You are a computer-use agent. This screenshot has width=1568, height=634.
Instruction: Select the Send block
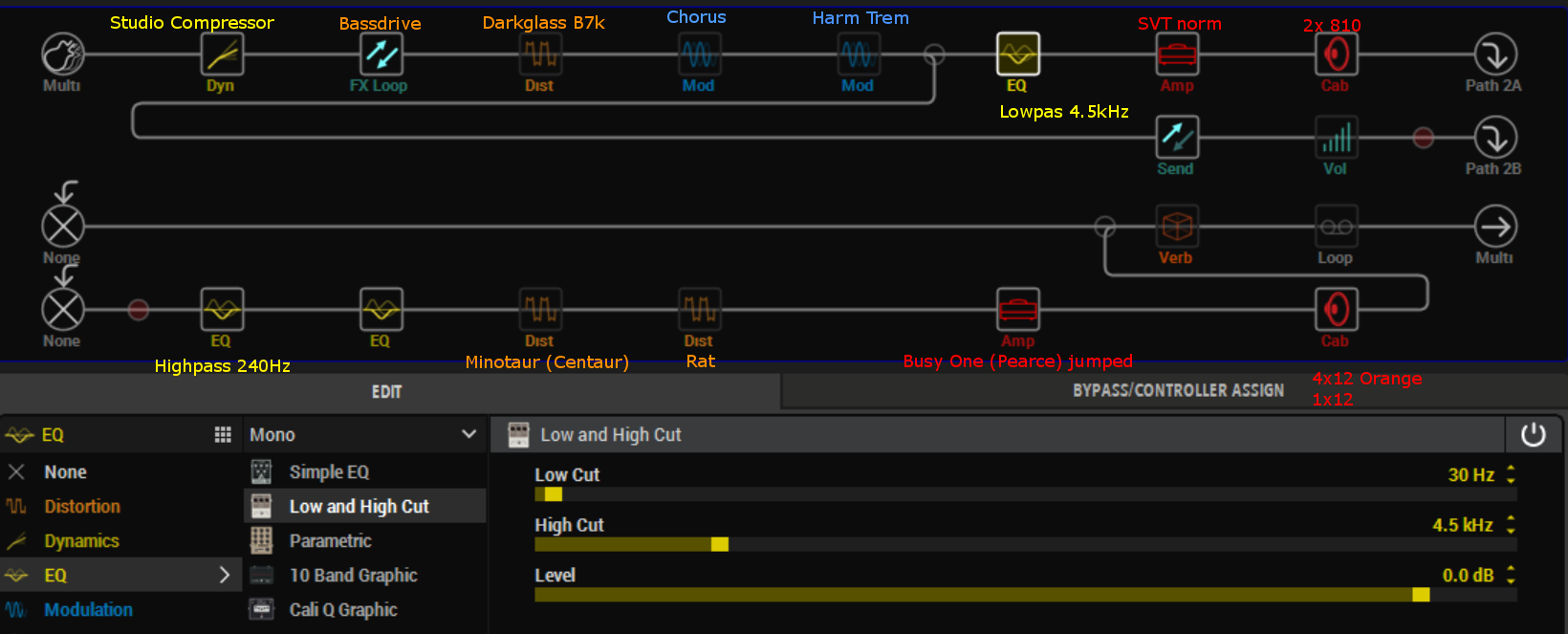pyautogui.click(x=1177, y=138)
